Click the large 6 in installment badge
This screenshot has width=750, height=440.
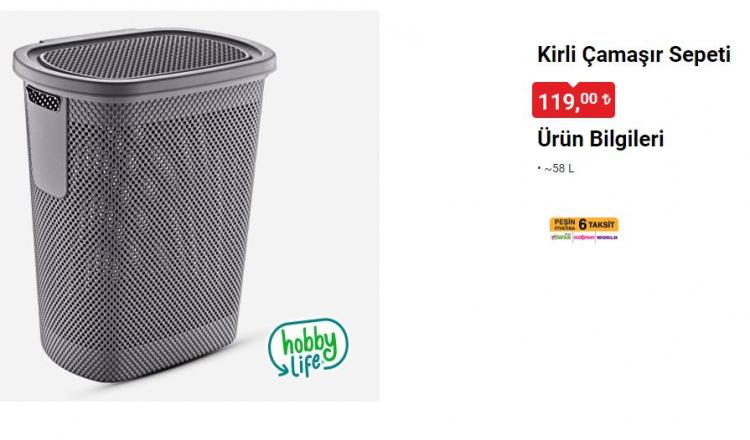pyautogui.click(x=583, y=224)
